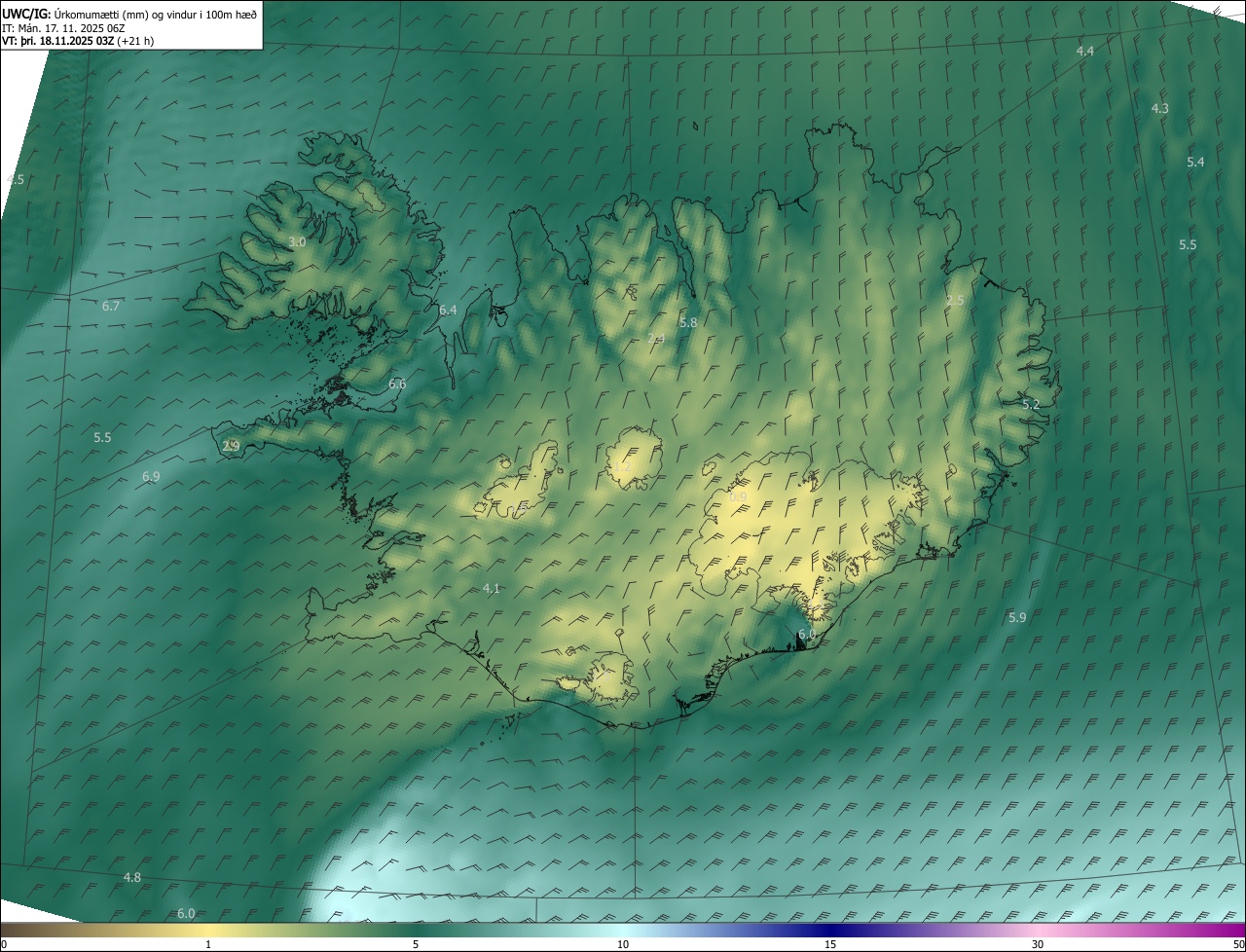Click the 5.4 value on the map
Image resolution: width=1246 pixels, height=952 pixels.
click(x=1195, y=162)
